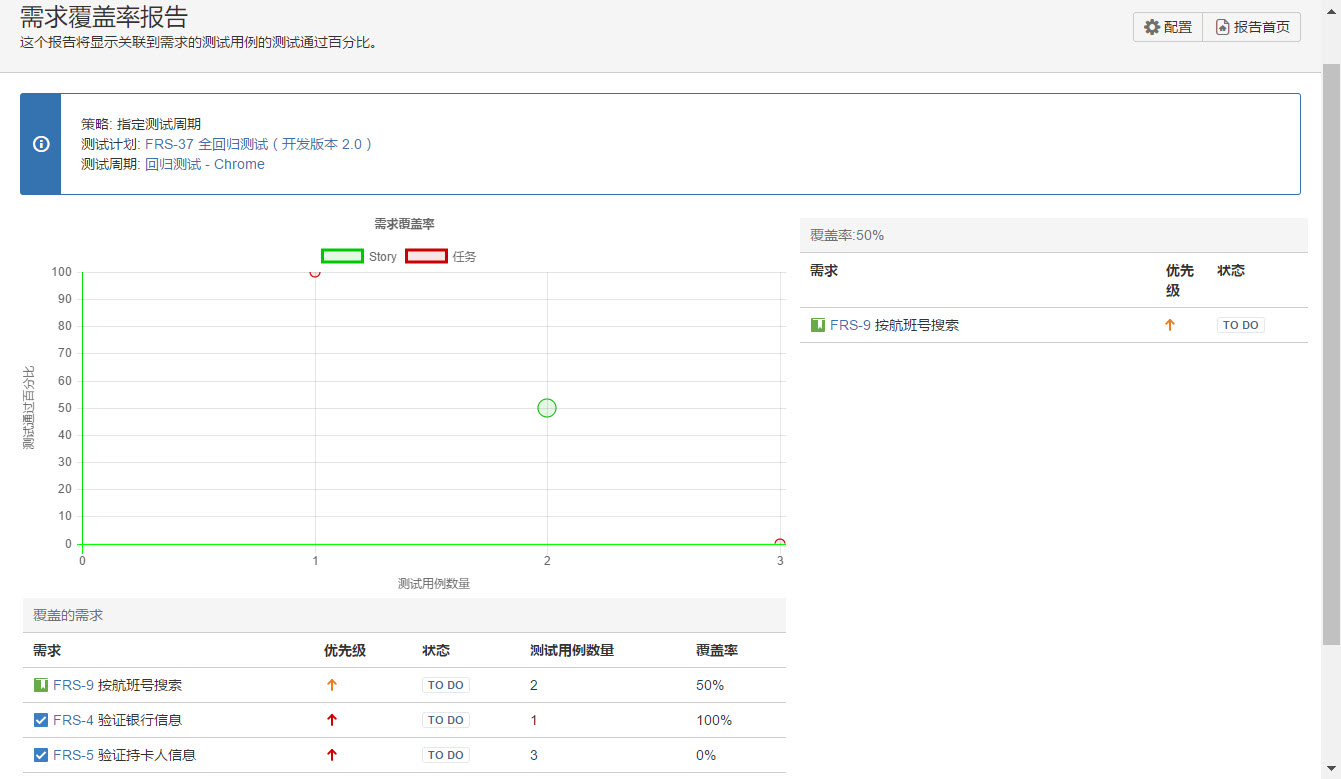Click 0% coverage value for FRS-5

click(x=706, y=755)
